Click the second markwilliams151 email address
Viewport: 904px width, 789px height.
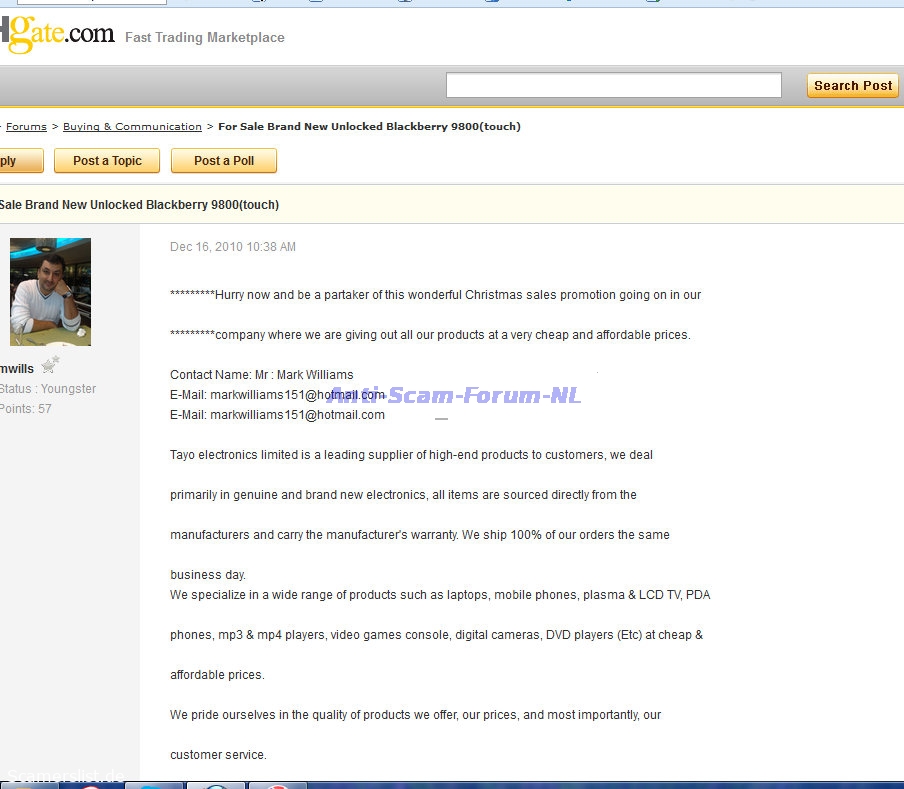click(297, 415)
